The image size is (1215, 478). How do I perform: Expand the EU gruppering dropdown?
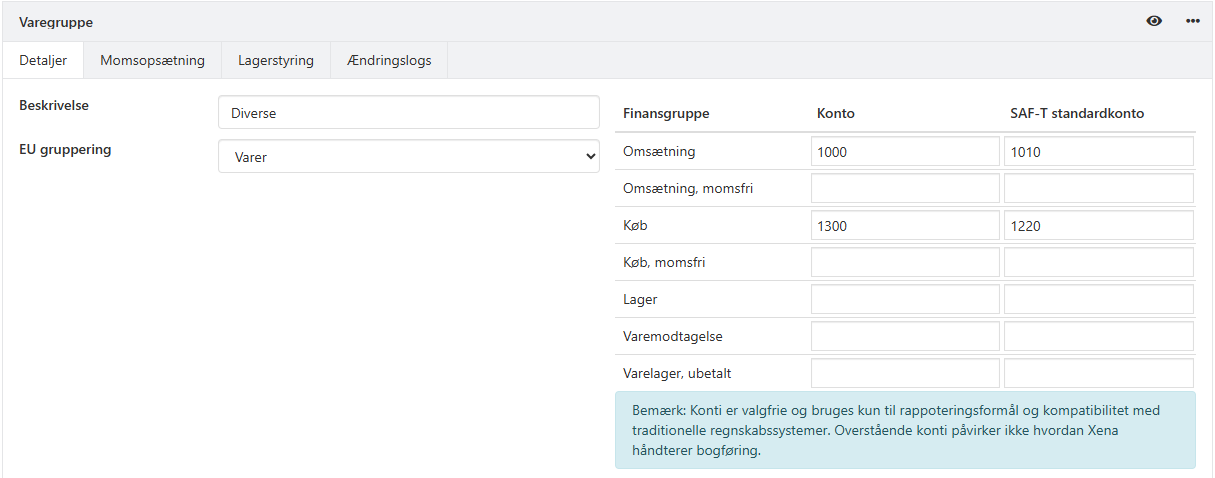coord(408,157)
